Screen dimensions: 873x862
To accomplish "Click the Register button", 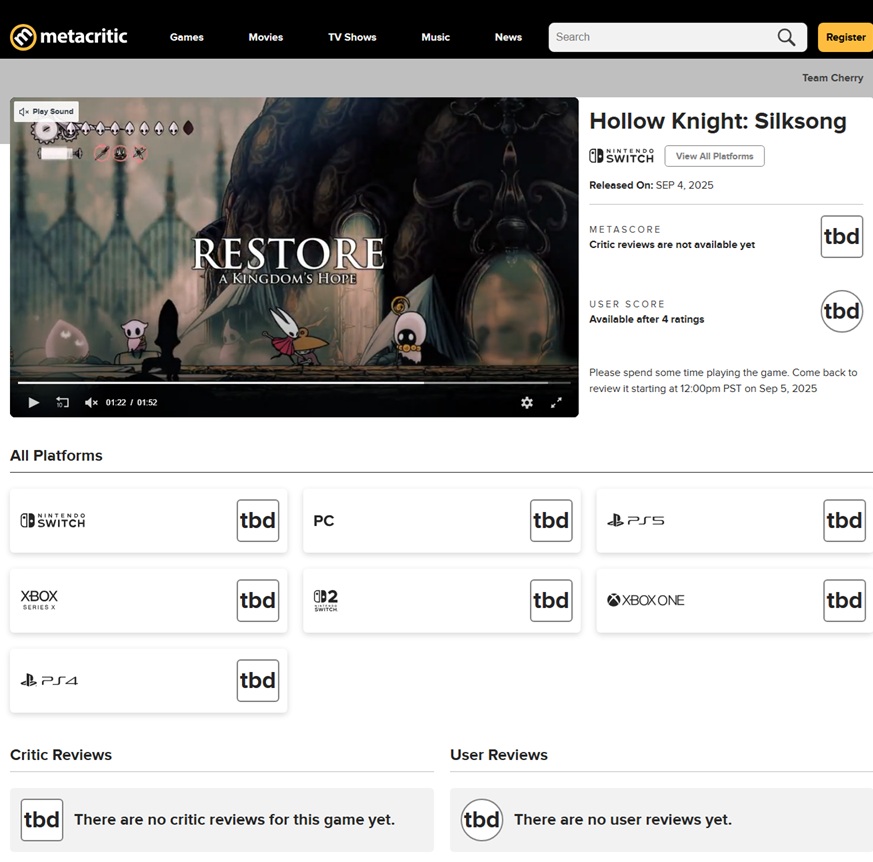I will tap(845, 37).
